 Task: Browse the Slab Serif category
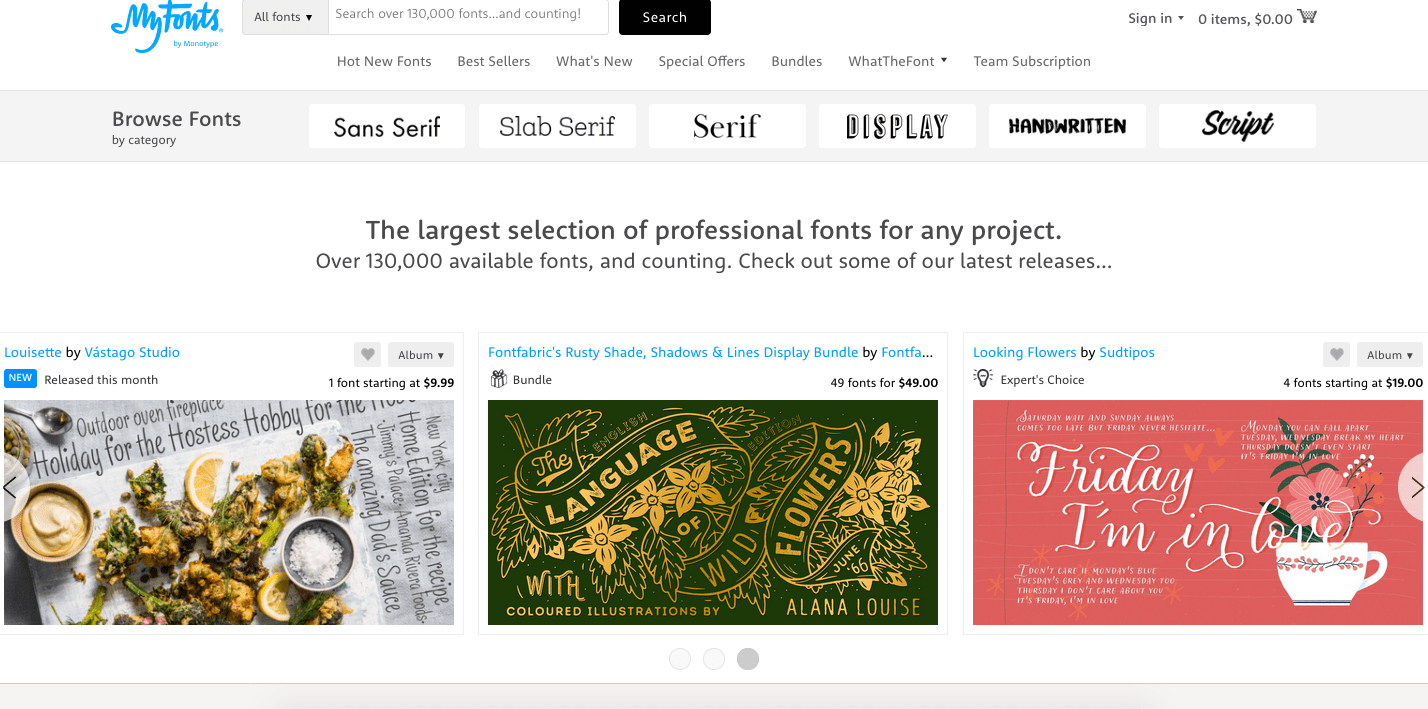tap(557, 126)
